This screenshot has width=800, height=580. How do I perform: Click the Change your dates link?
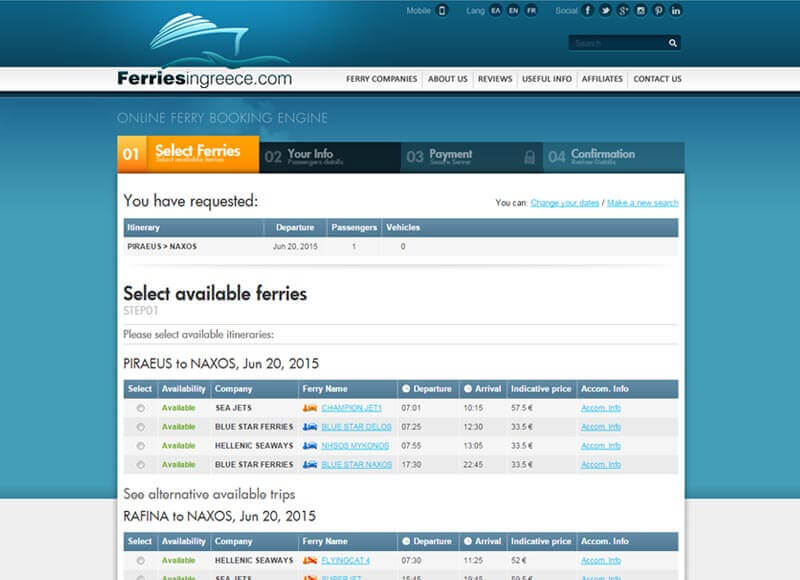(565, 203)
